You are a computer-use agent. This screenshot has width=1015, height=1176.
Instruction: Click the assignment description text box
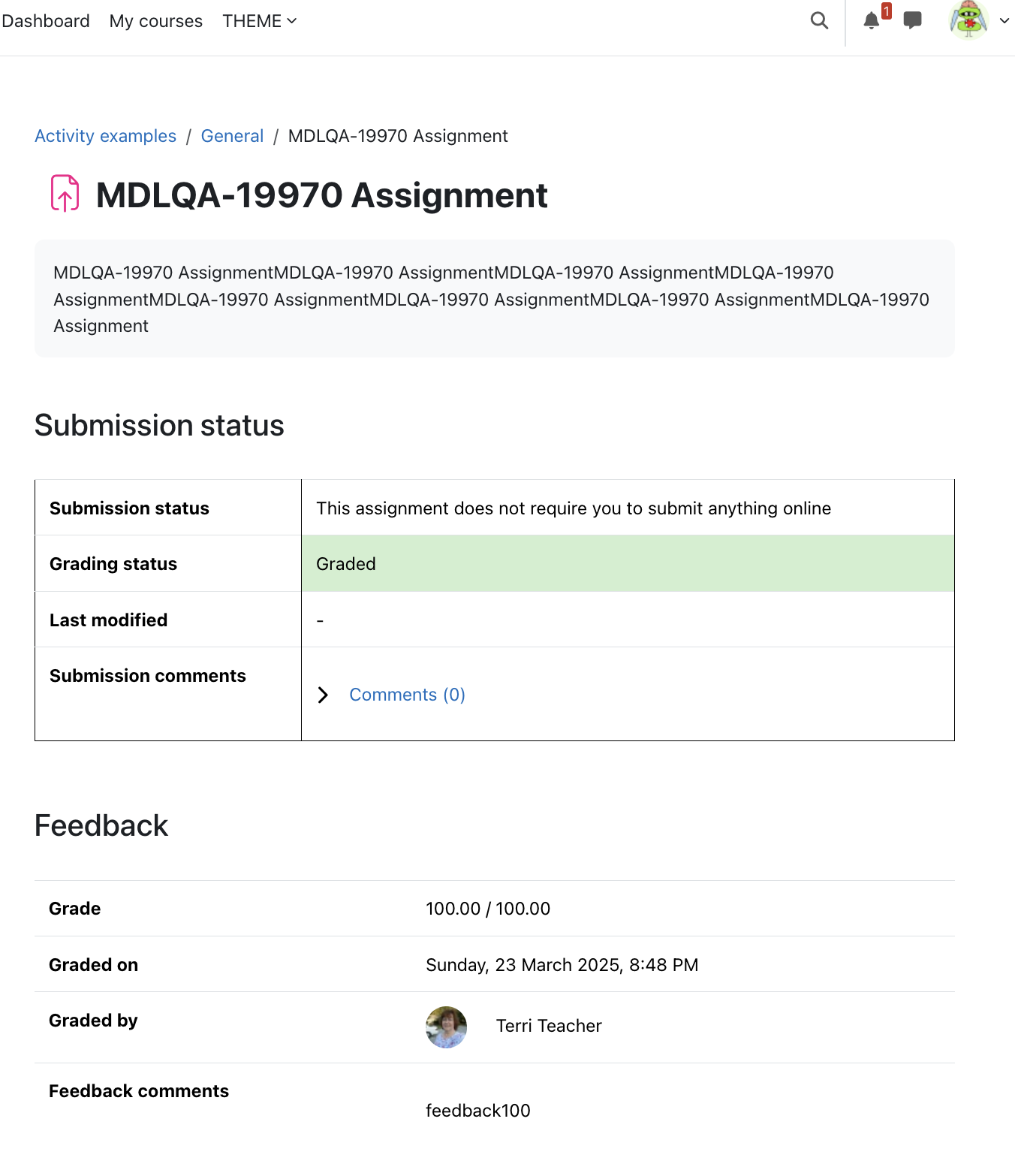pyautogui.click(x=495, y=299)
